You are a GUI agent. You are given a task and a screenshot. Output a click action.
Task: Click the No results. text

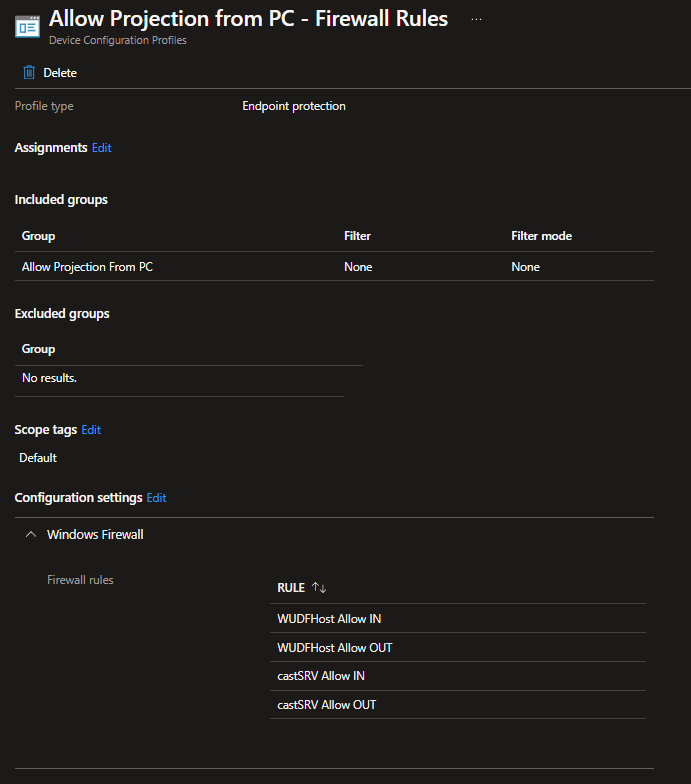49,378
